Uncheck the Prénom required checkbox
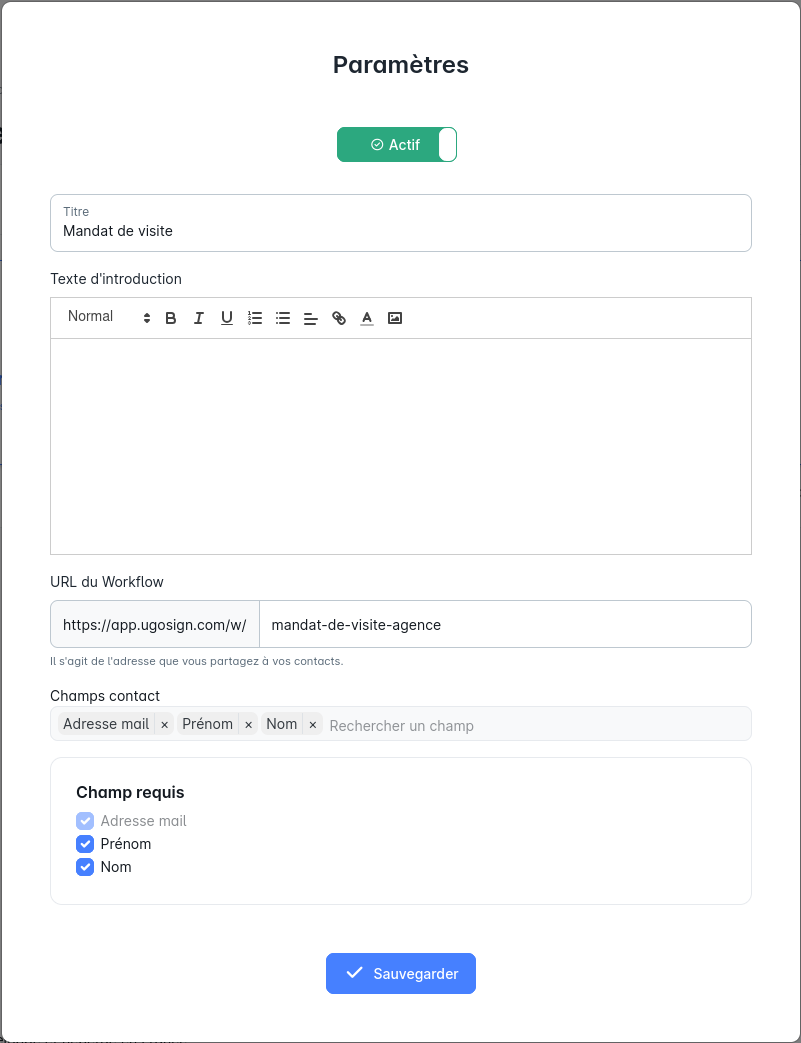The width and height of the screenshot is (801, 1043). click(85, 844)
